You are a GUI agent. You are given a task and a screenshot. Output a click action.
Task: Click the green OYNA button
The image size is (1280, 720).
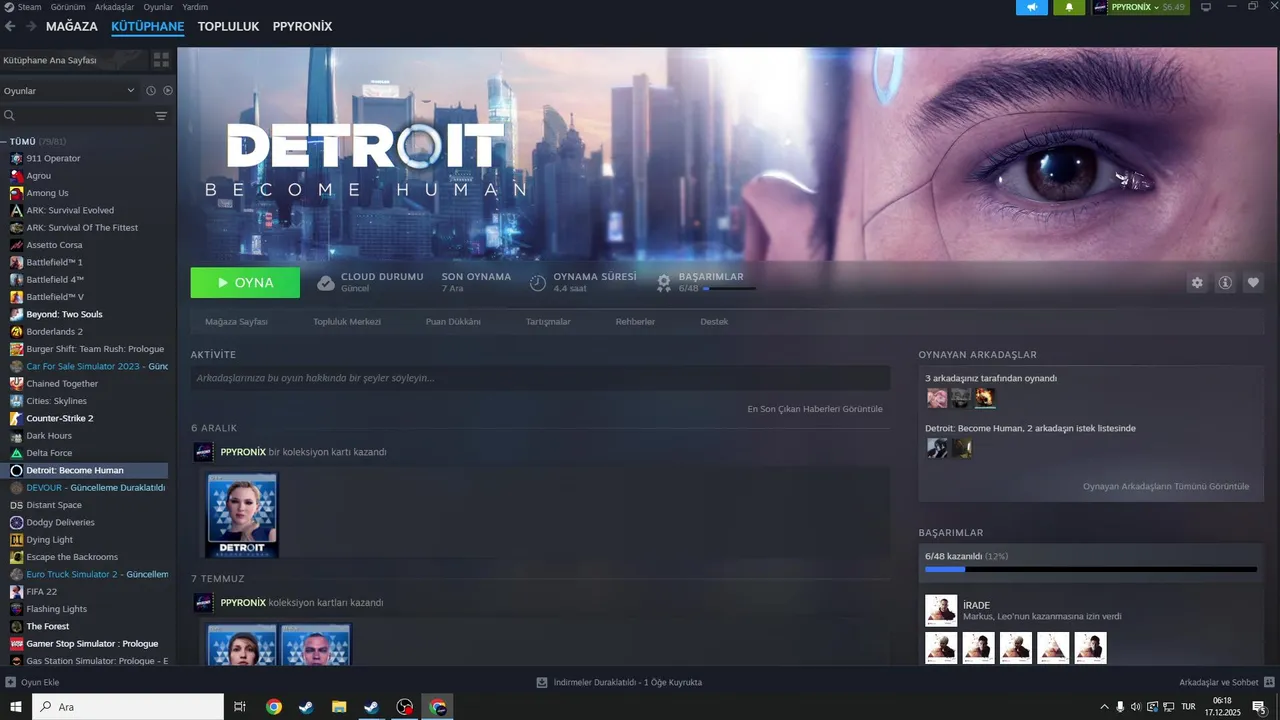tap(245, 283)
